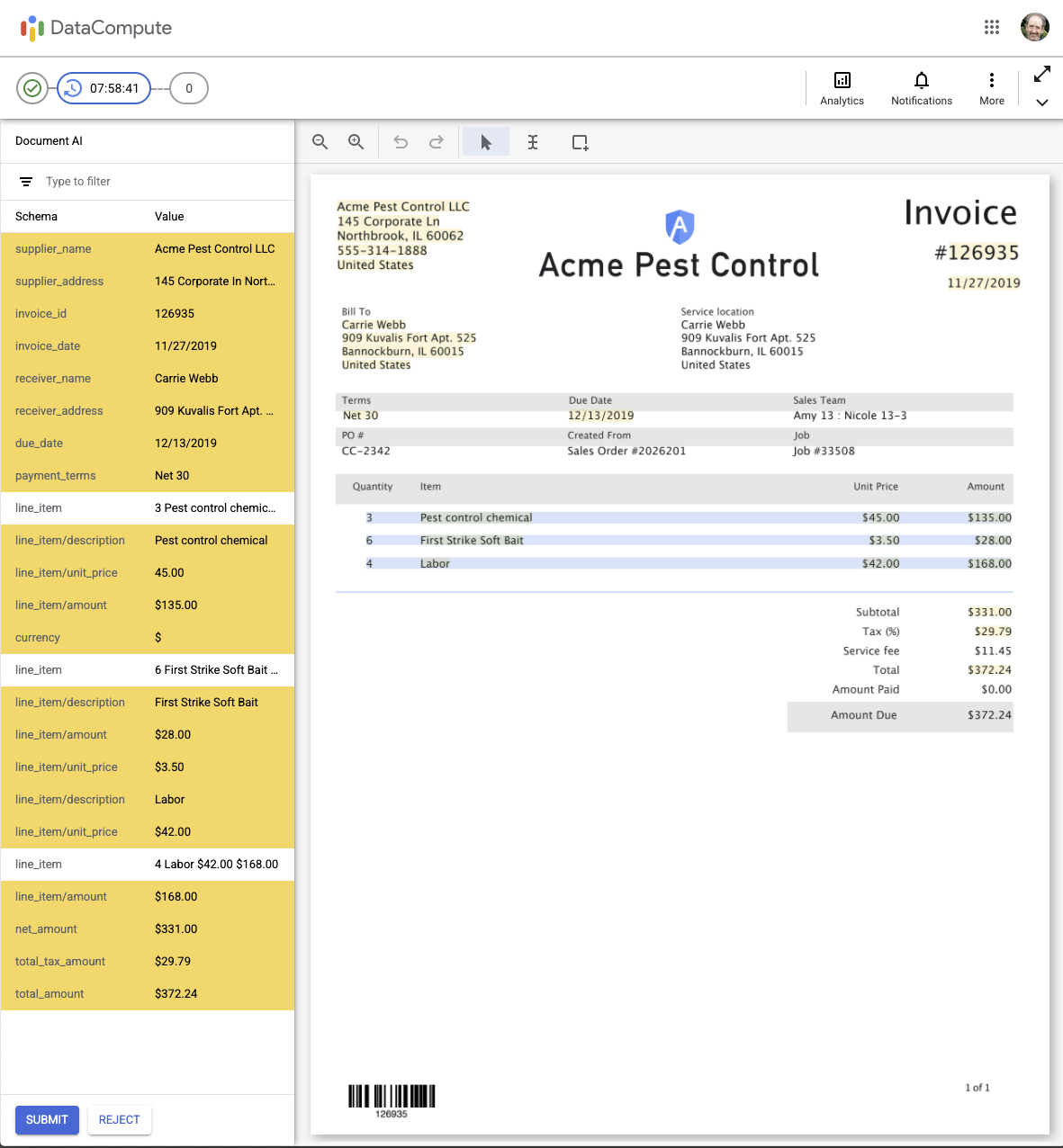Select the supplier_name schema row

click(148, 249)
